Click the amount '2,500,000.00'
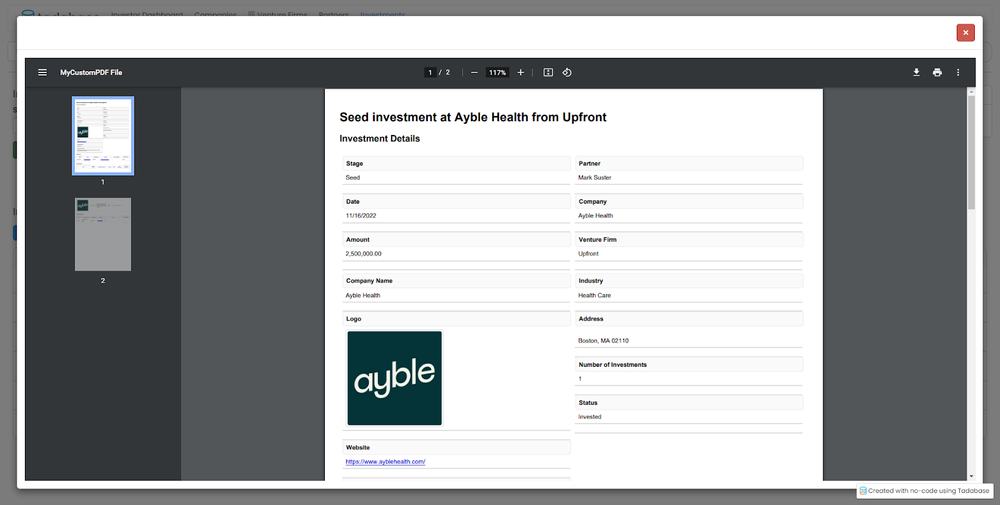The image size is (1000, 505). 364,254
